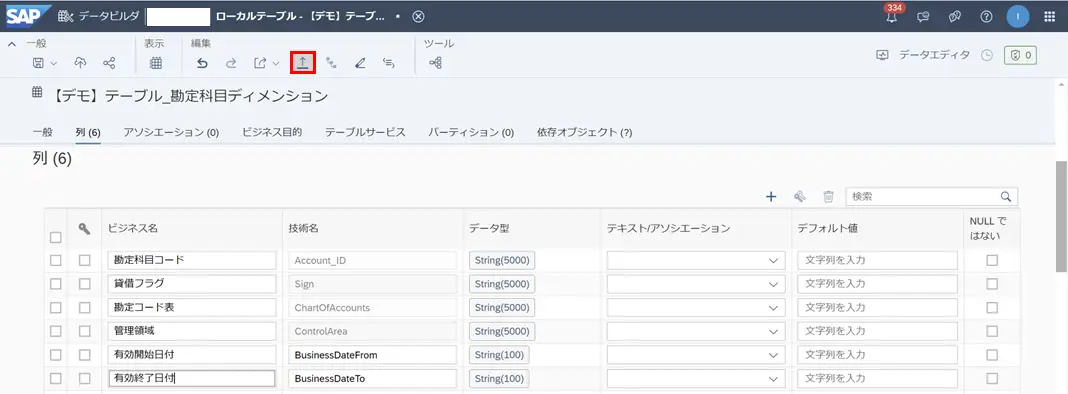
Task: Select the 有効終了日付 row checkbox
Action: tap(56, 378)
